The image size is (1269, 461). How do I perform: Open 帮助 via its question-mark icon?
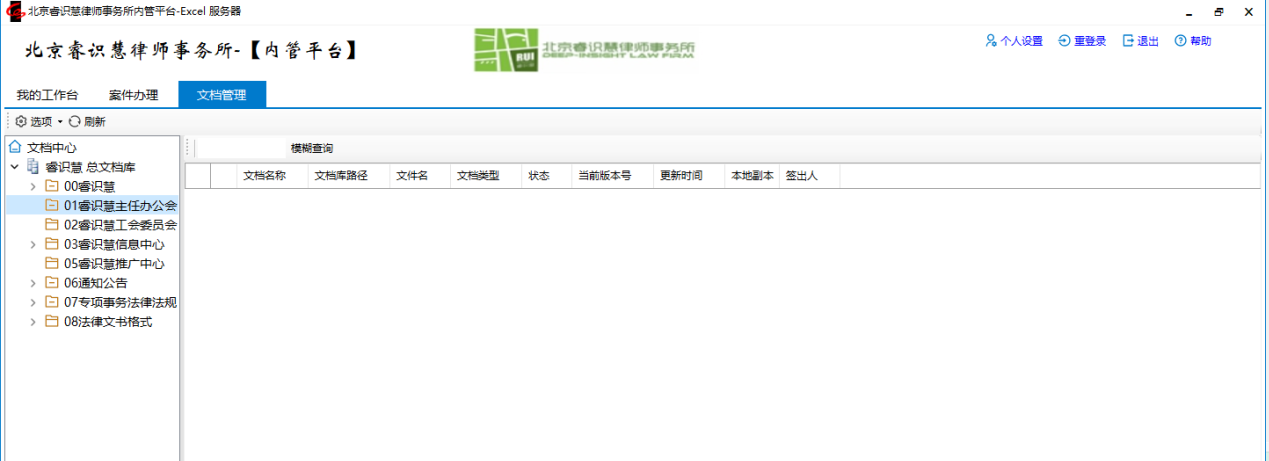click(1180, 41)
